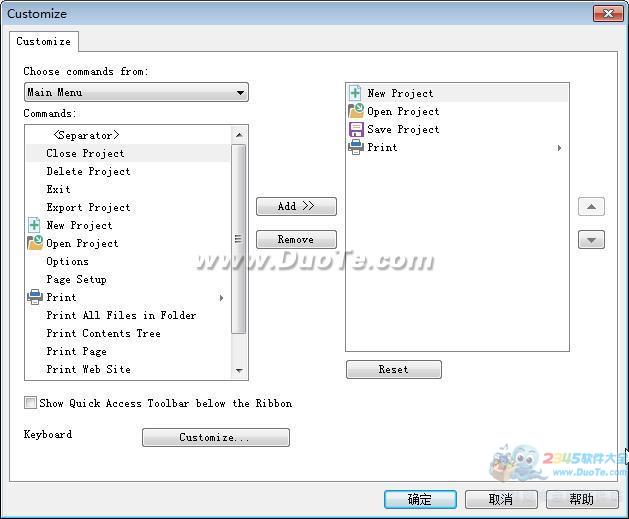Move selected item down with arrow button
629x519 pixels.
[591, 240]
